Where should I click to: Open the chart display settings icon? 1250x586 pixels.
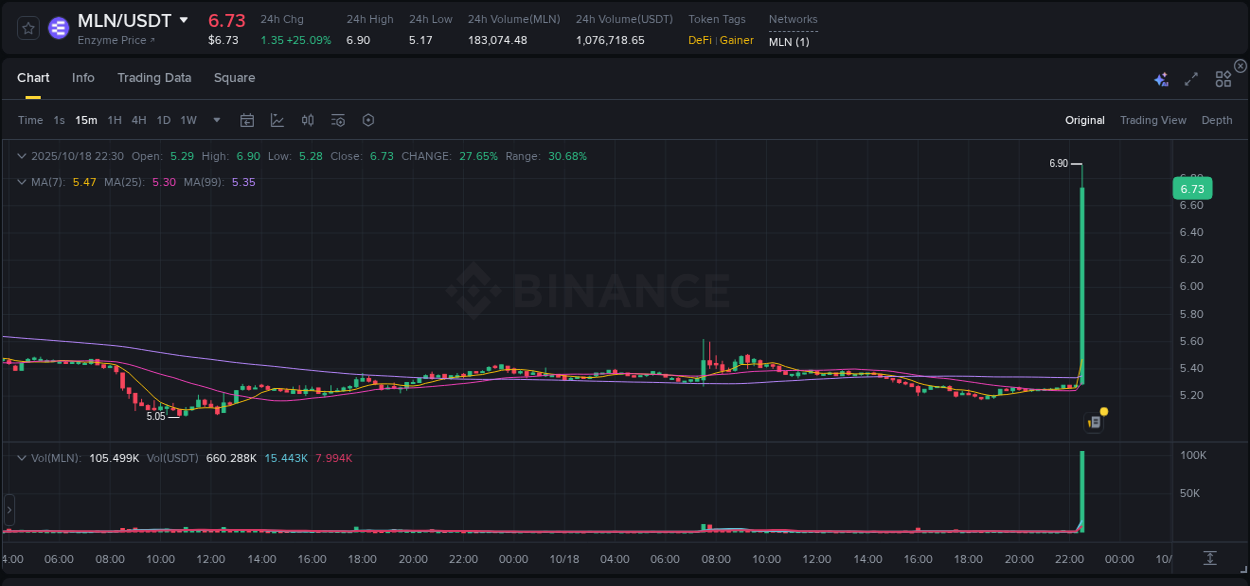pyautogui.click(x=337, y=119)
